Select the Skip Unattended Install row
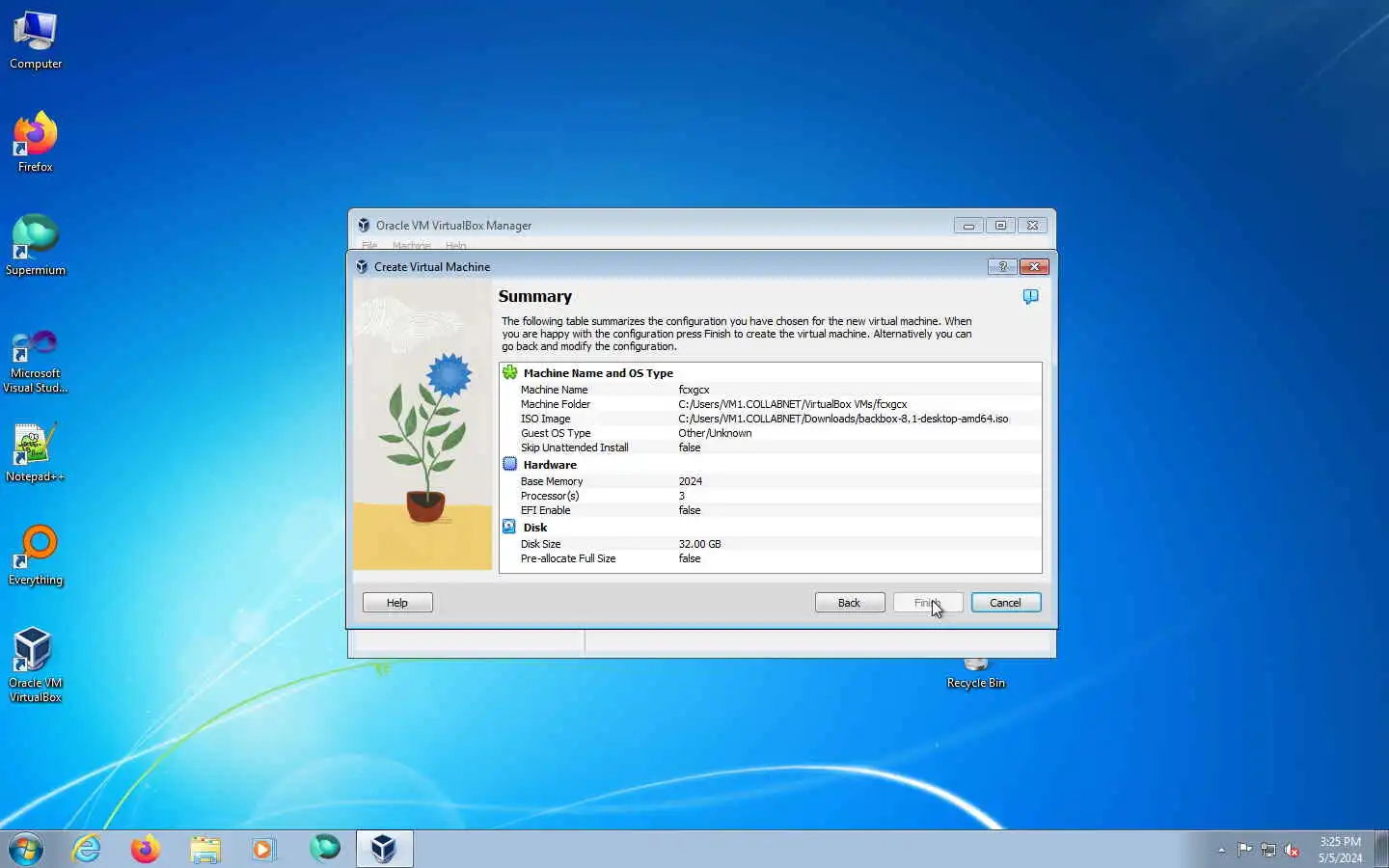The height and width of the screenshot is (868, 1389). click(771, 448)
